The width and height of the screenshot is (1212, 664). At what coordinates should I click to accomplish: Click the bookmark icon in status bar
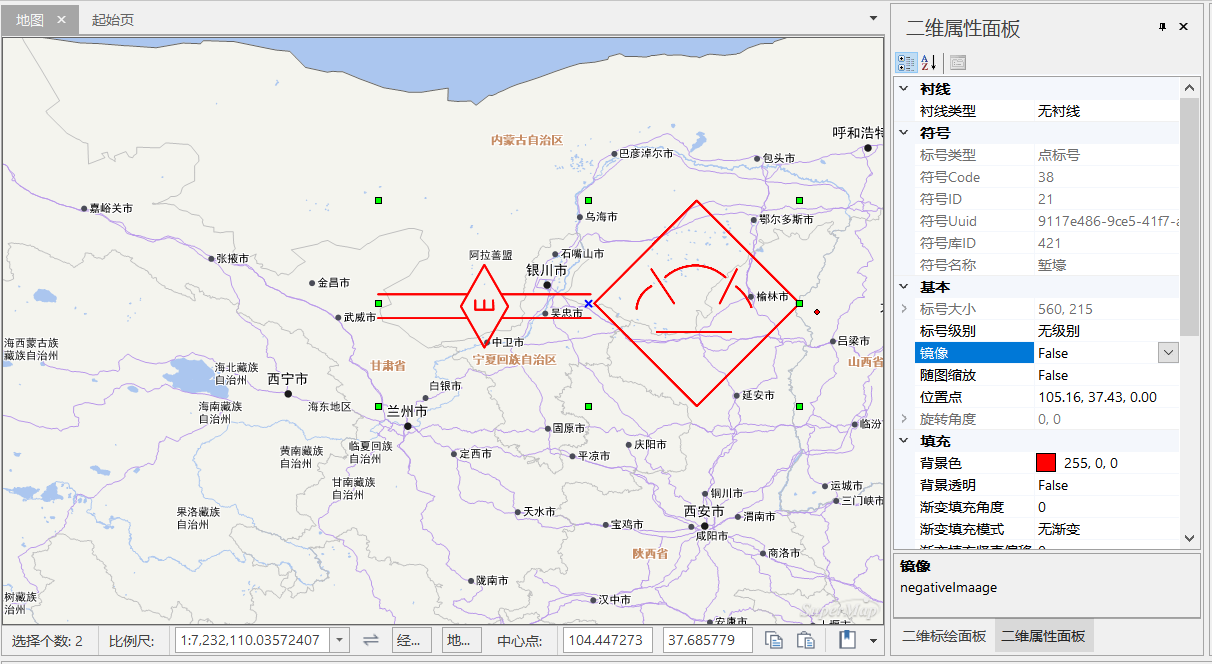click(x=848, y=640)
